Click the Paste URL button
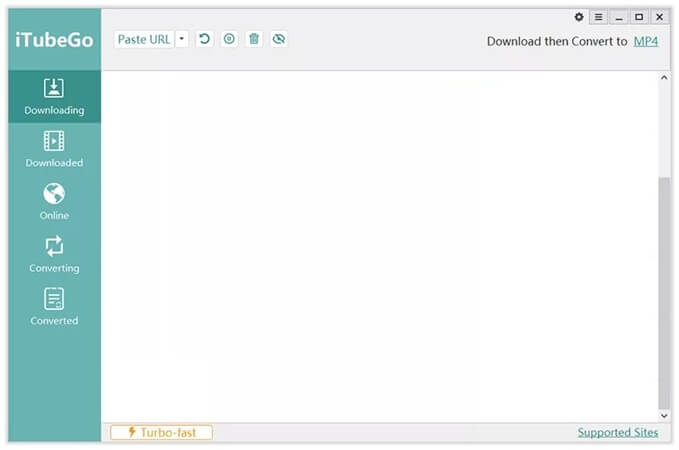The width and height of the screenshot is (679, 450). coord(143,39)
